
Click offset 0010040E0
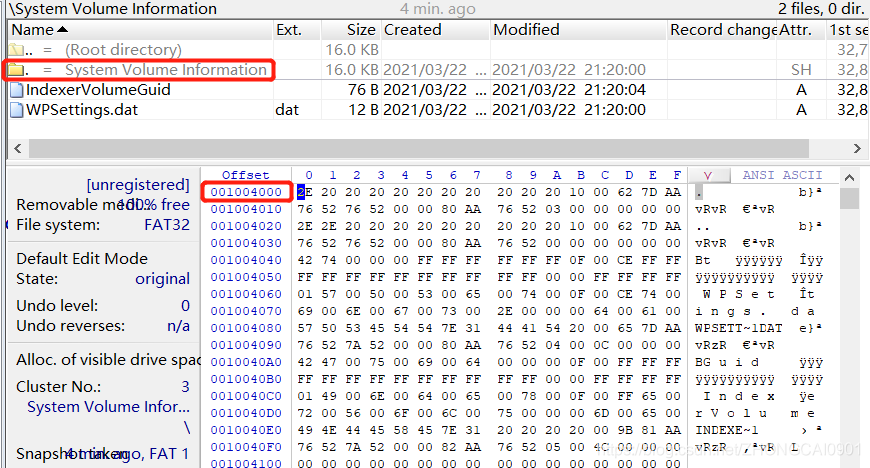pyautogui.click(x=246, y=430)
